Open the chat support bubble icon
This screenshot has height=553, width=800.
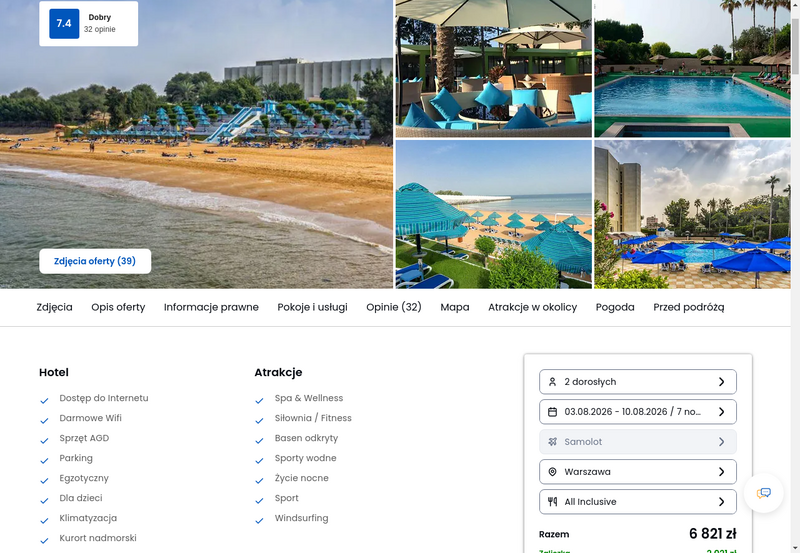(763, 493)
